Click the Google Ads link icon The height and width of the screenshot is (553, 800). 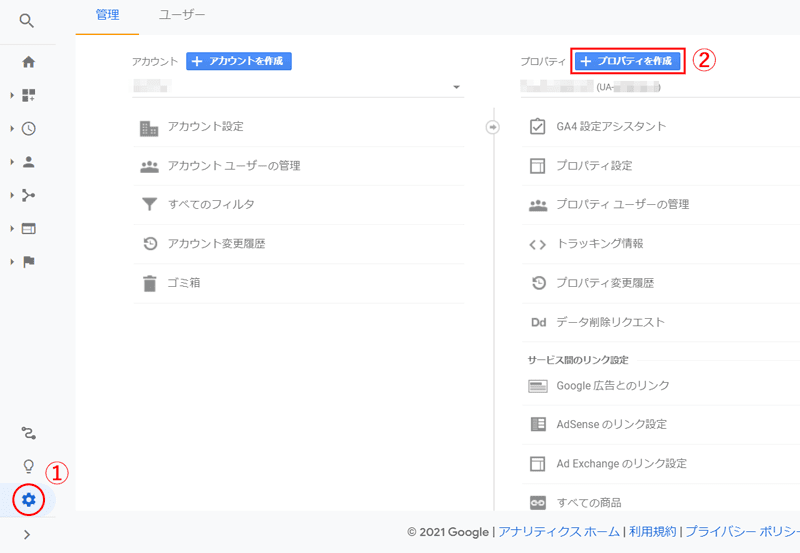coord(538,386)
